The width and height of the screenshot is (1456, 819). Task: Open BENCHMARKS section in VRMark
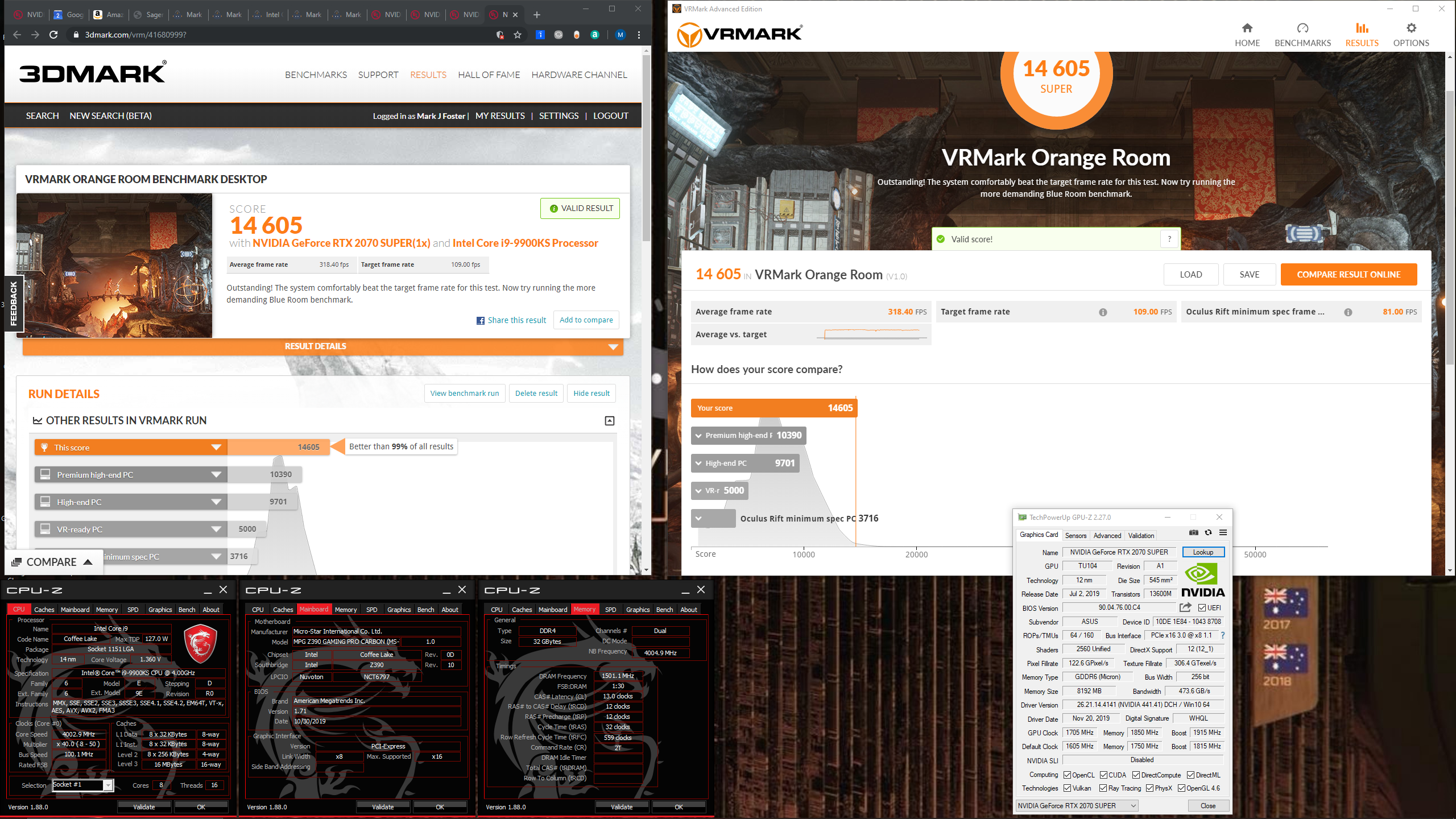point(1302,35)
